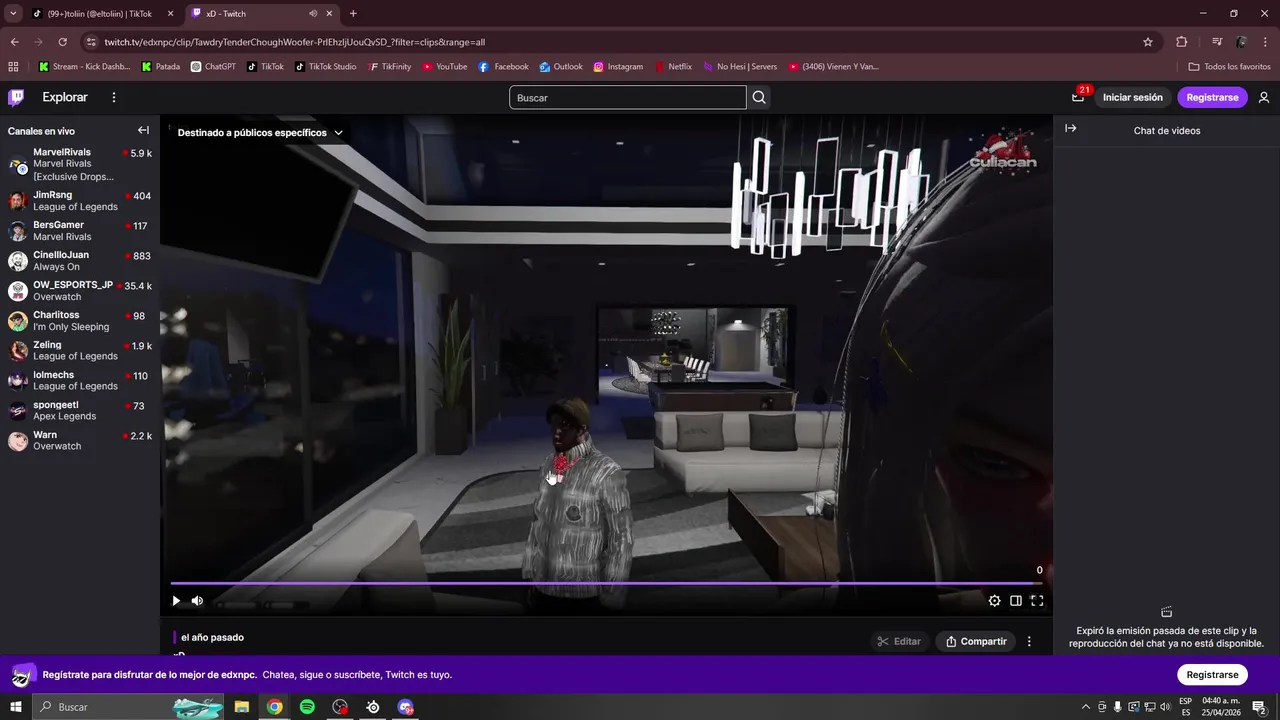Open the OW_ESPORTS_JP channel

(x=80, y=291)
